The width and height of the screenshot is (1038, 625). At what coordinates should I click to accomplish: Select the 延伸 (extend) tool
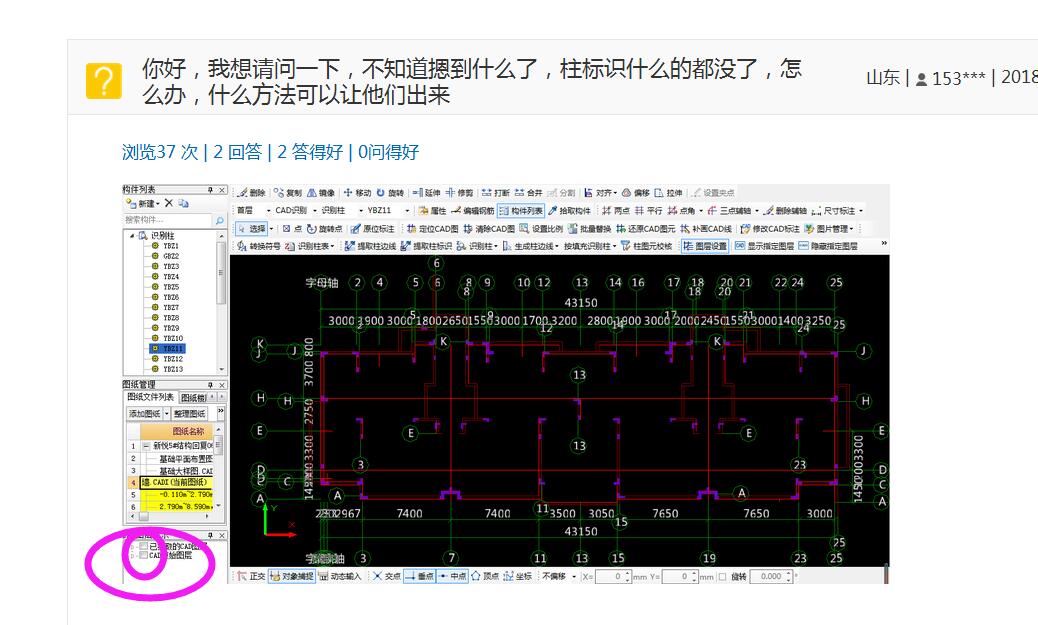(426, 193)
